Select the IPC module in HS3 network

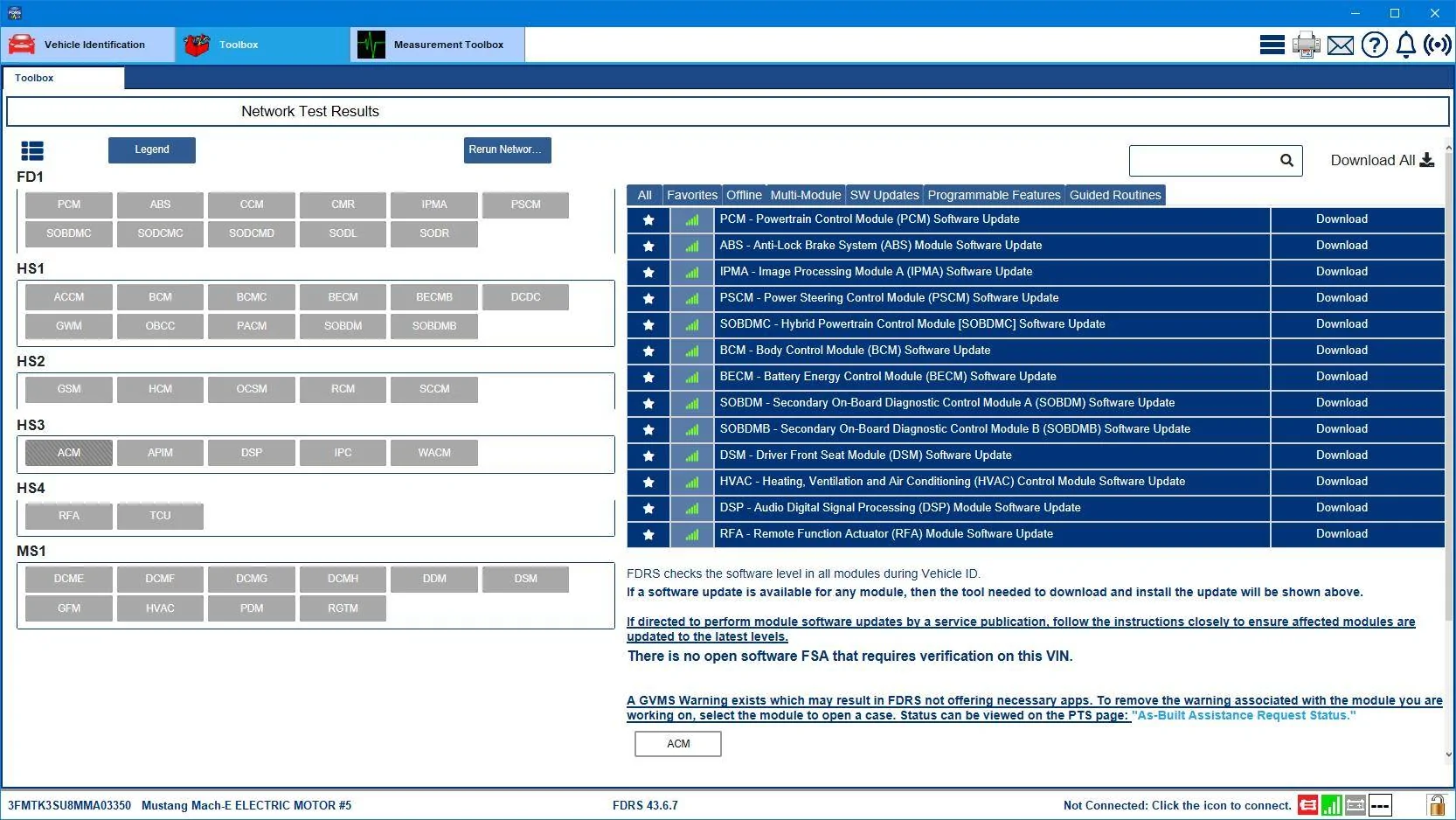pos(343,453)
